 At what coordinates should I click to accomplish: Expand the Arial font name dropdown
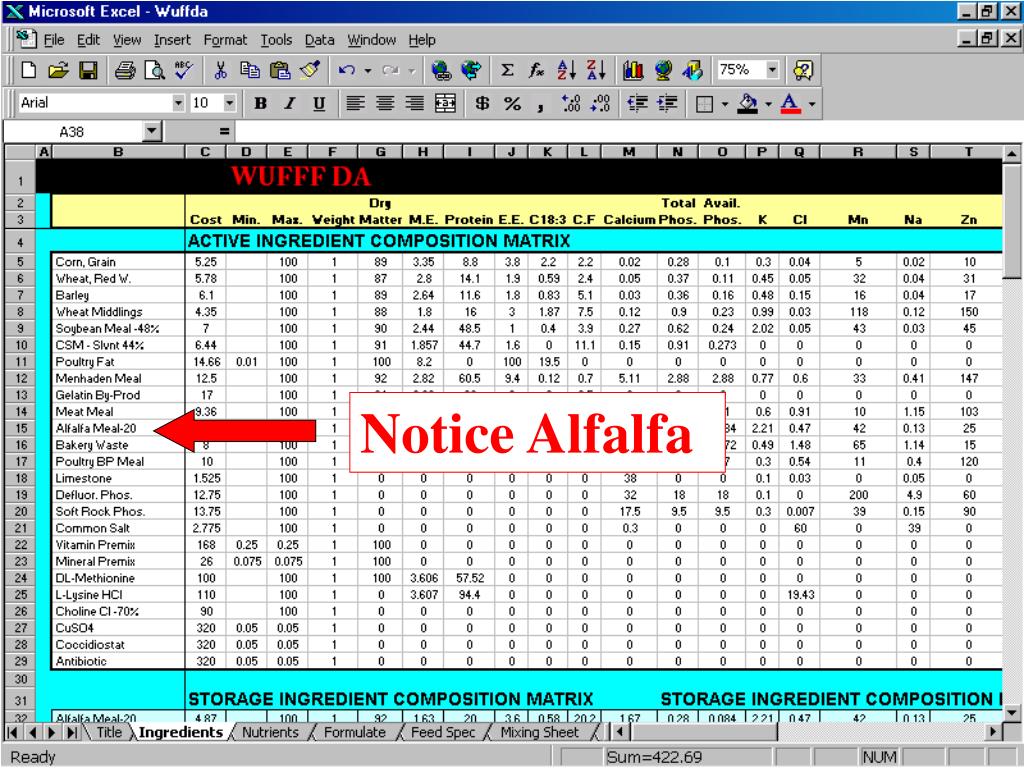178,103
